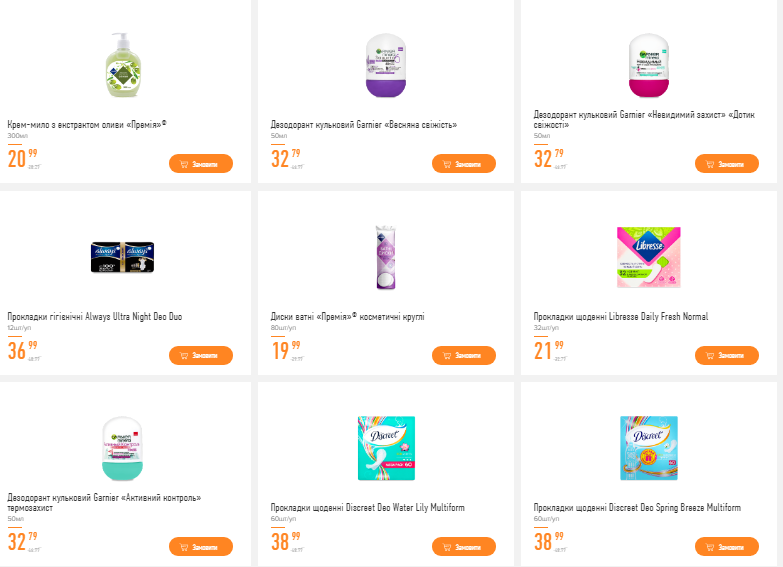Click the cart icon for Always Ultra Night
Viewport: 783px width, 567px height.
pos(184,356)
